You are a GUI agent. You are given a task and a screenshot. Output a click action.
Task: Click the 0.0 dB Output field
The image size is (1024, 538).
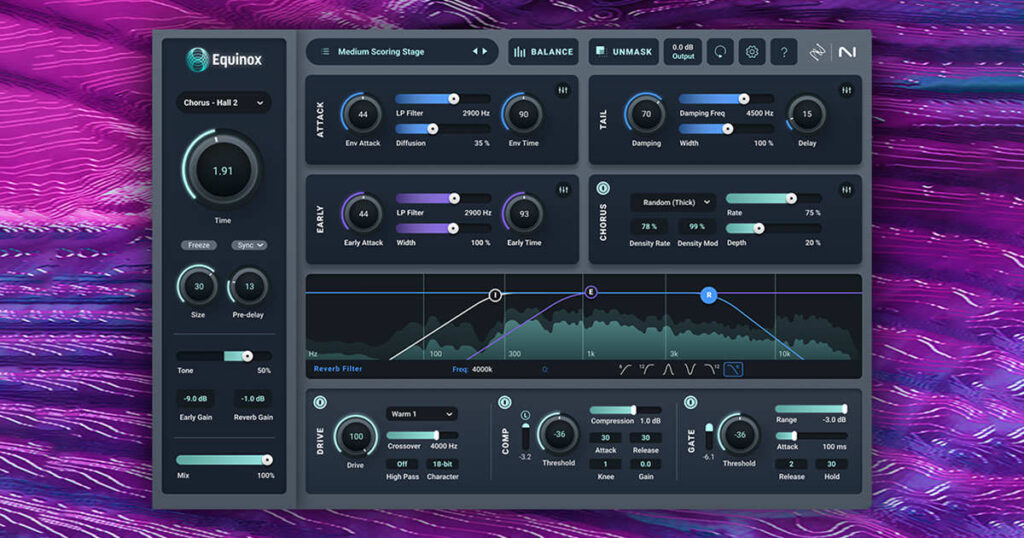coord(682,52)
